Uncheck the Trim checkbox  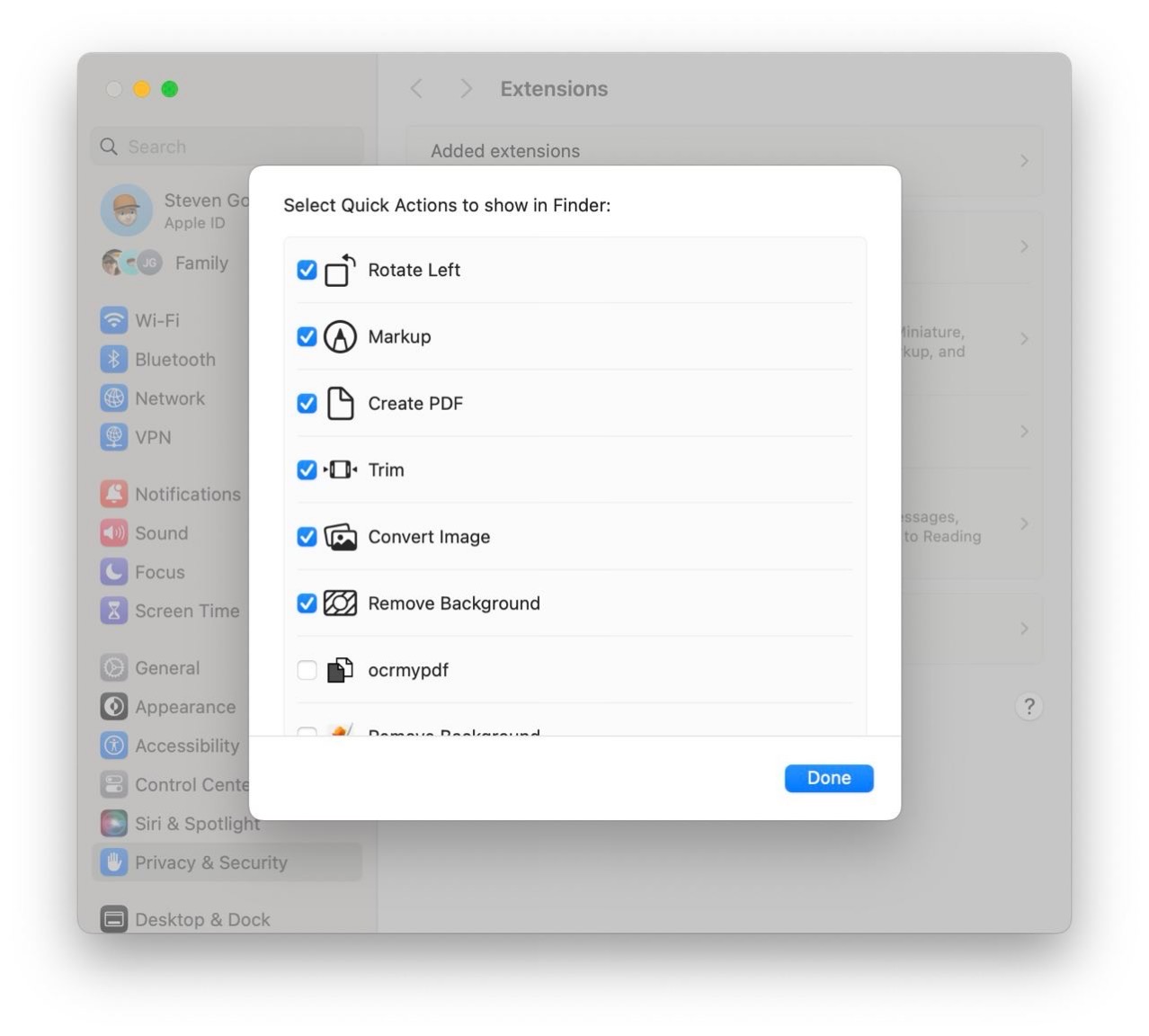pyautogui.click(x=307, y=469)
